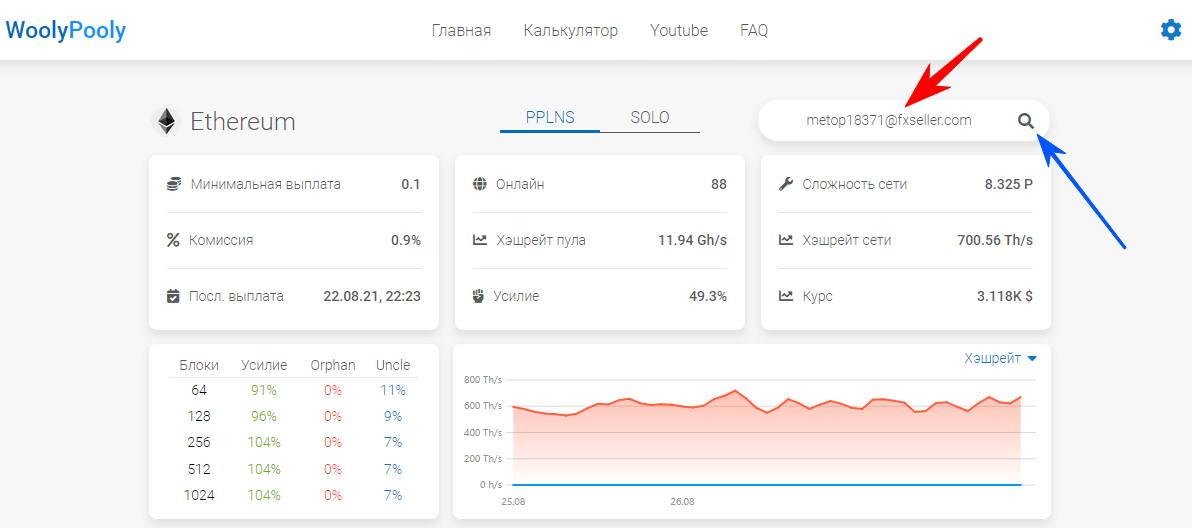Click the network hashrate 700.56 Th/s
This screenshot has width=1192, height=528.
point(995,240)
